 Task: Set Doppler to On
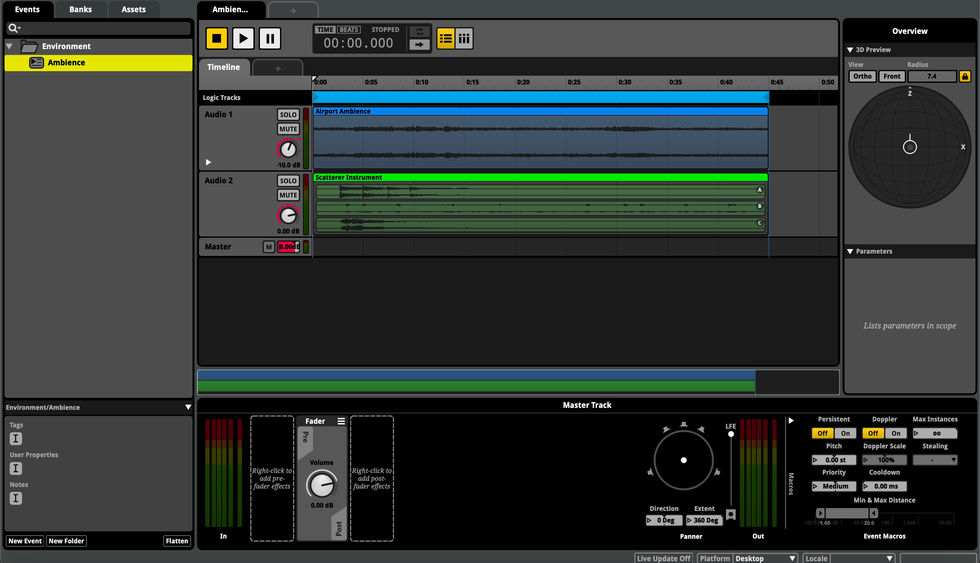pyautogui.click(x=896, y=433)
